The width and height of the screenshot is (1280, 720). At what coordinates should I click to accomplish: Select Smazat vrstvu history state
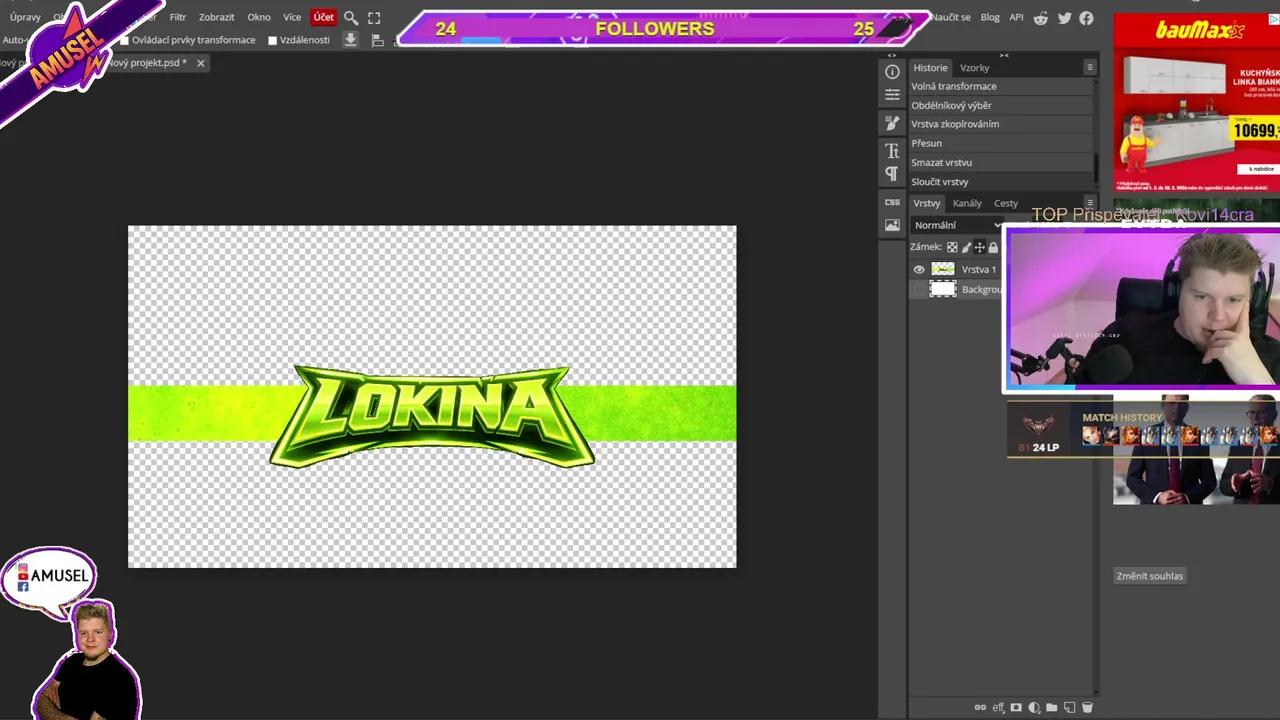(x=1002, y=162)
